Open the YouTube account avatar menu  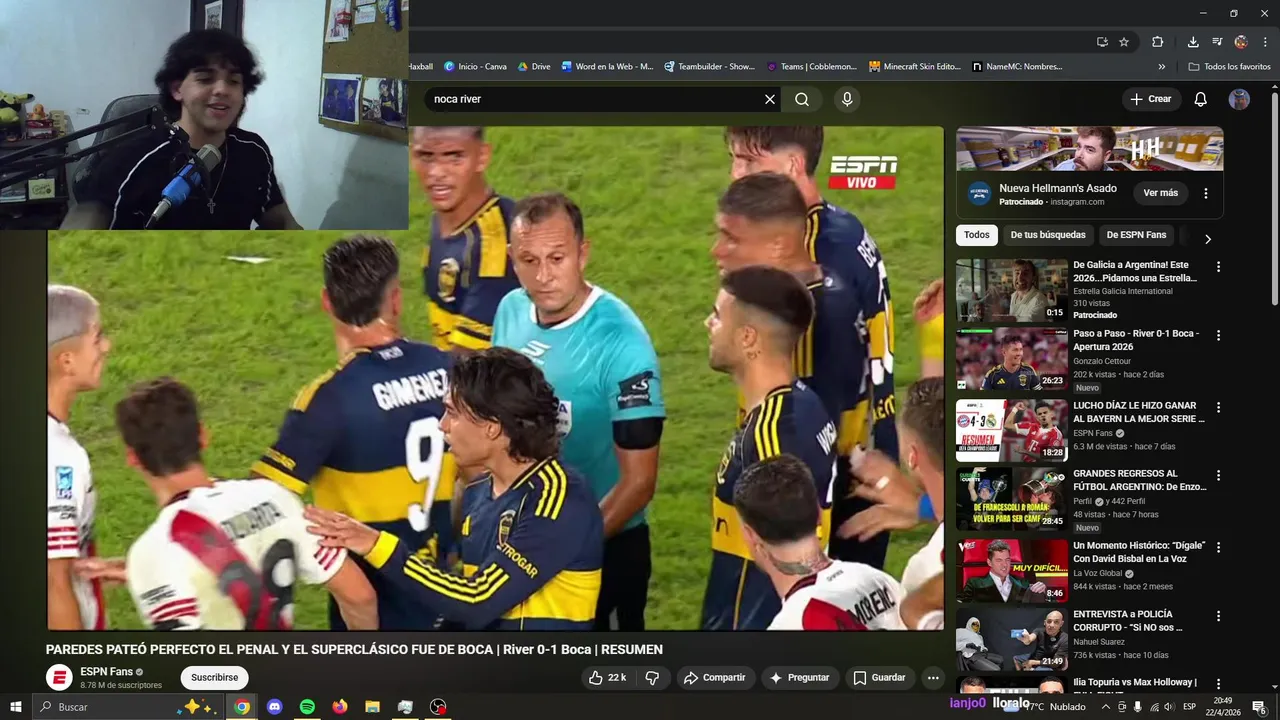pyautogui.click(x=1239, y=99)
